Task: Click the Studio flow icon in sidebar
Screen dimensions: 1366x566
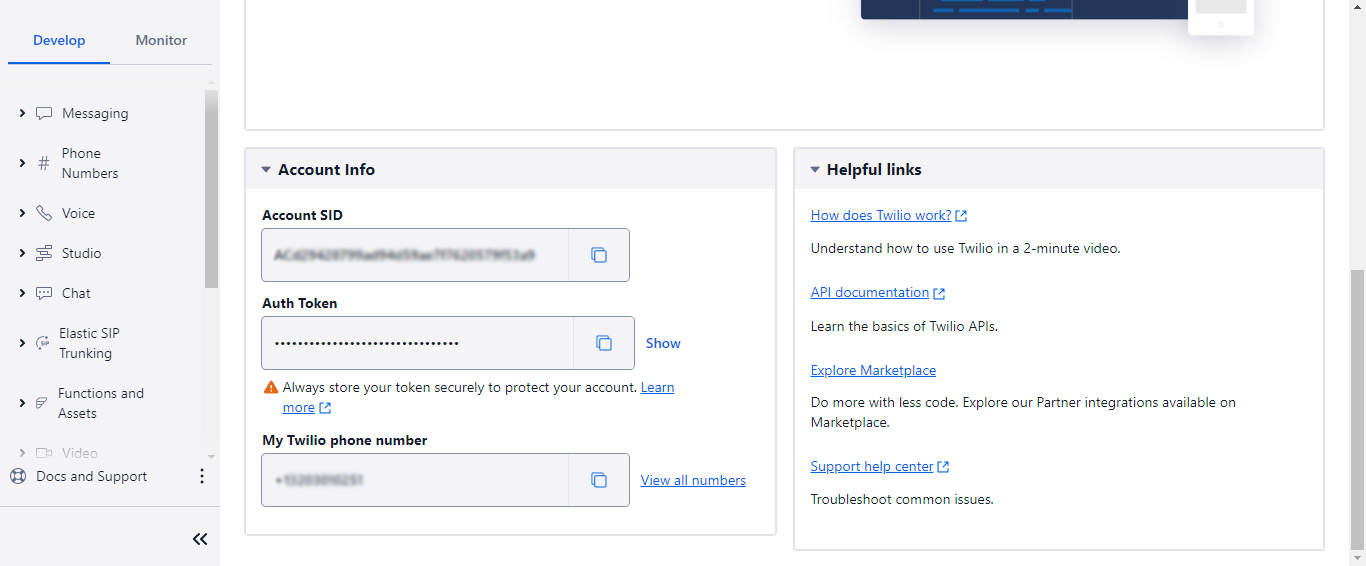Action: (x=44, y=254)
